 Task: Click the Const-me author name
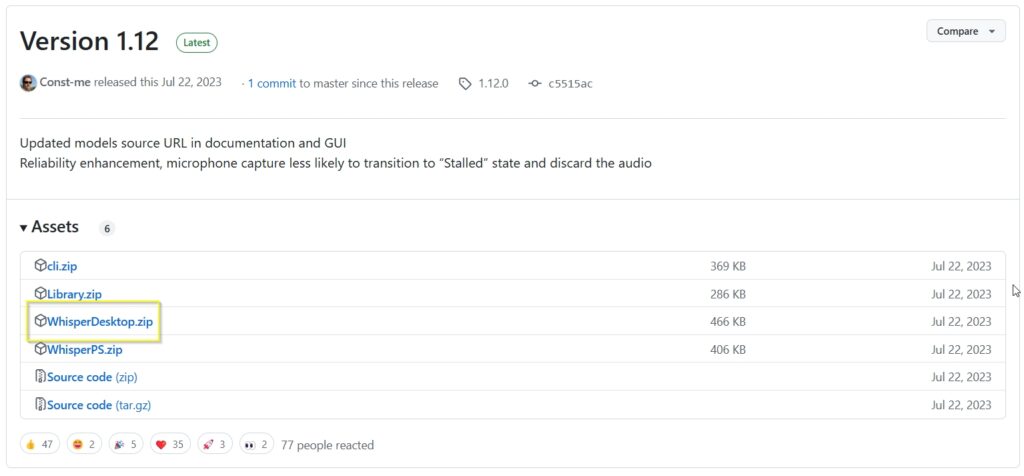click(x=65, y=82)
